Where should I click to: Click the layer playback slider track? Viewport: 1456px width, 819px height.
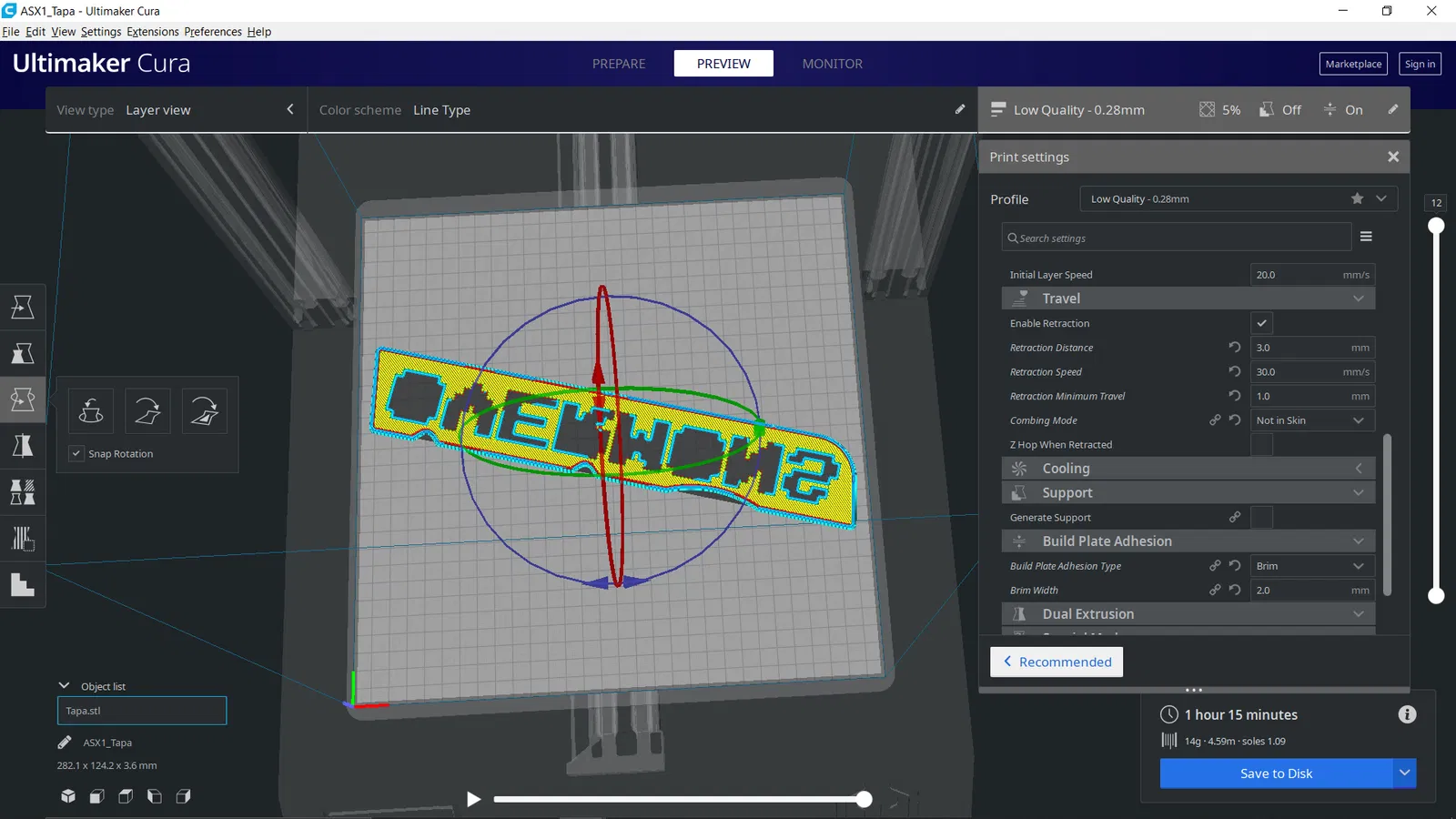pos(679,799)
